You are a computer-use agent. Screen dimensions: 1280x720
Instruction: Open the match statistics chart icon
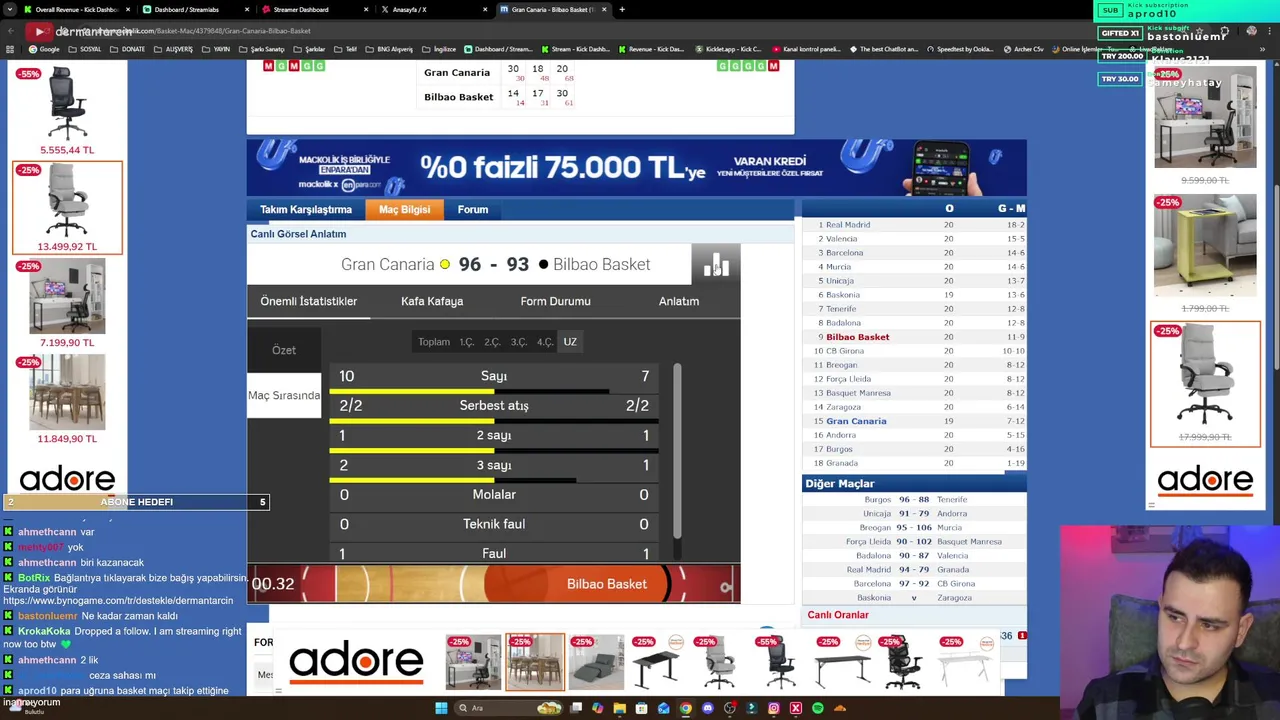(716, 265)
